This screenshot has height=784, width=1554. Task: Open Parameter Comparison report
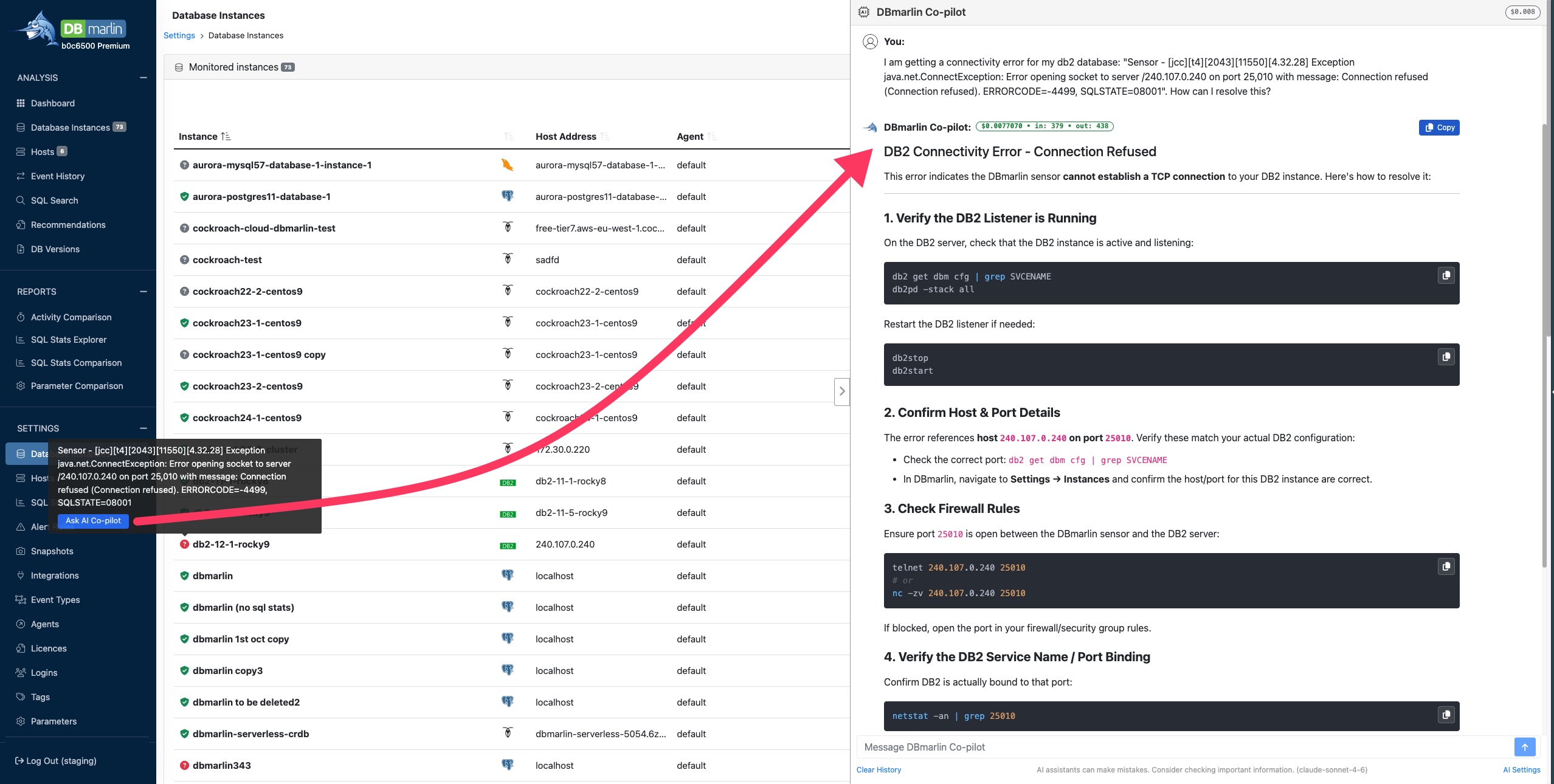click(77, 386)
